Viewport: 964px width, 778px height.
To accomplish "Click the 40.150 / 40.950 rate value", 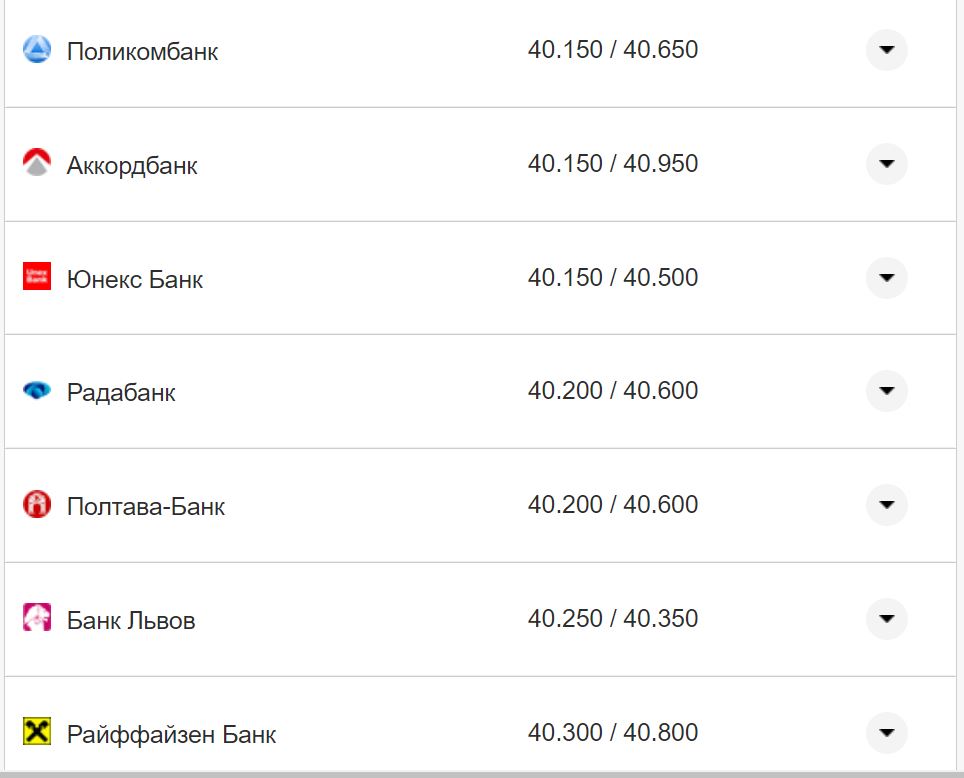I will pyautogui.click(x=612, y=164).
